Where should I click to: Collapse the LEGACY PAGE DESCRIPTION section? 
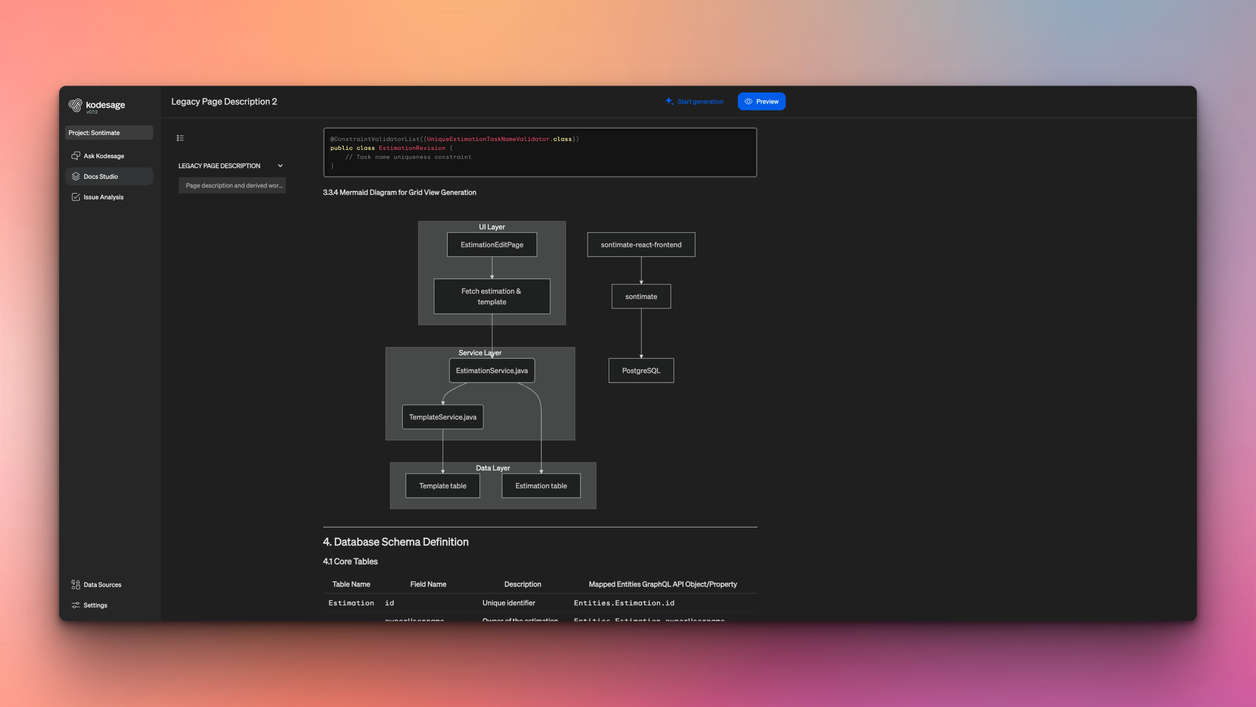[280, 165]
